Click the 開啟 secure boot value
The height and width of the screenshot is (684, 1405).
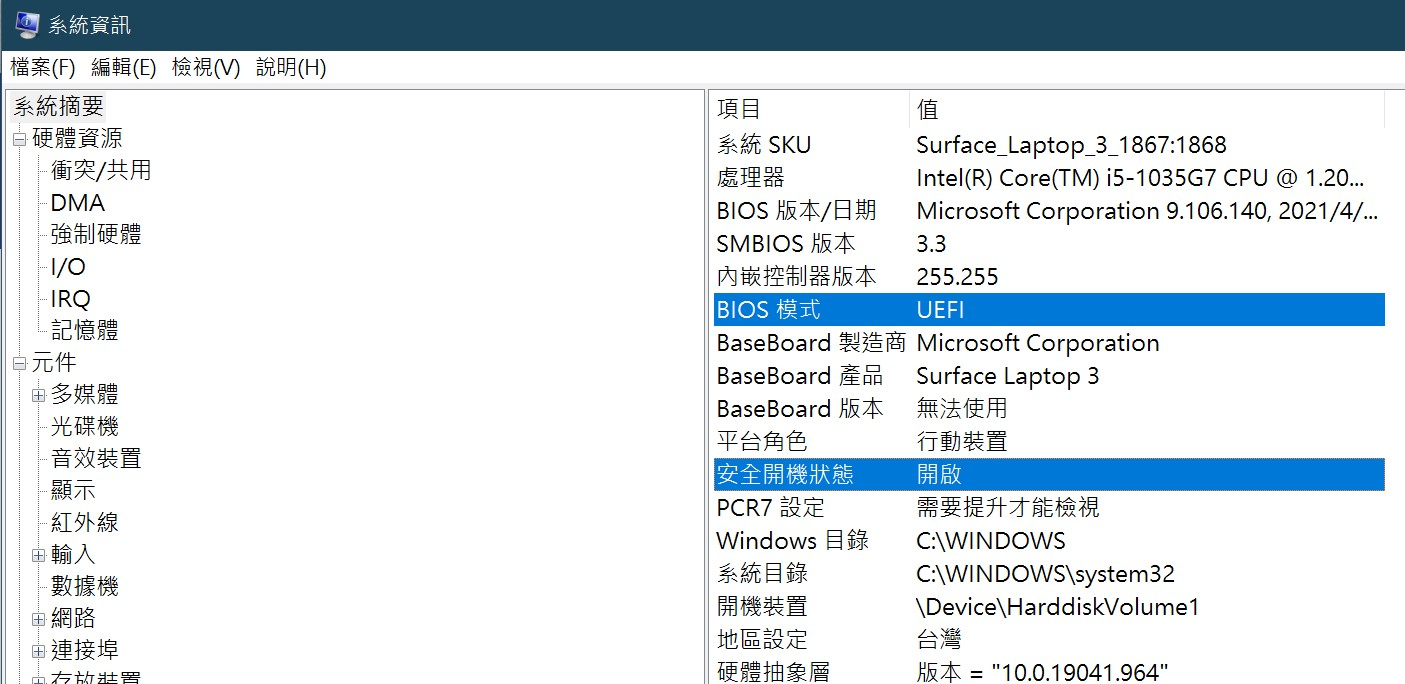coord(939,474)
